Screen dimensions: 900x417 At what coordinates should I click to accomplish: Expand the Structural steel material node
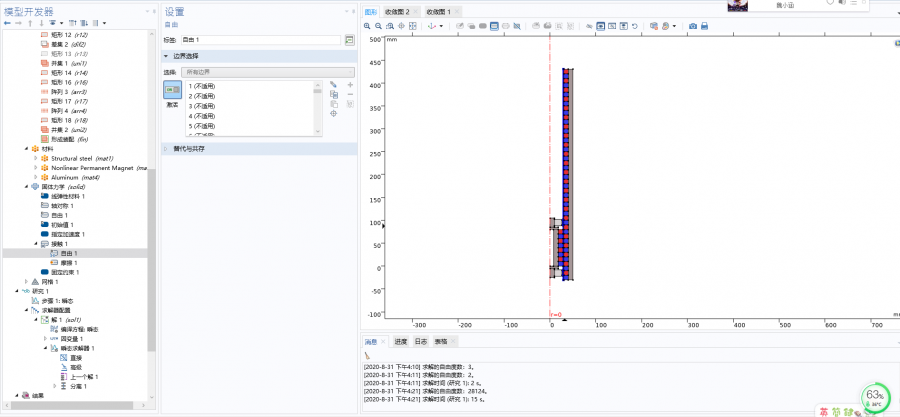(36, 158)
